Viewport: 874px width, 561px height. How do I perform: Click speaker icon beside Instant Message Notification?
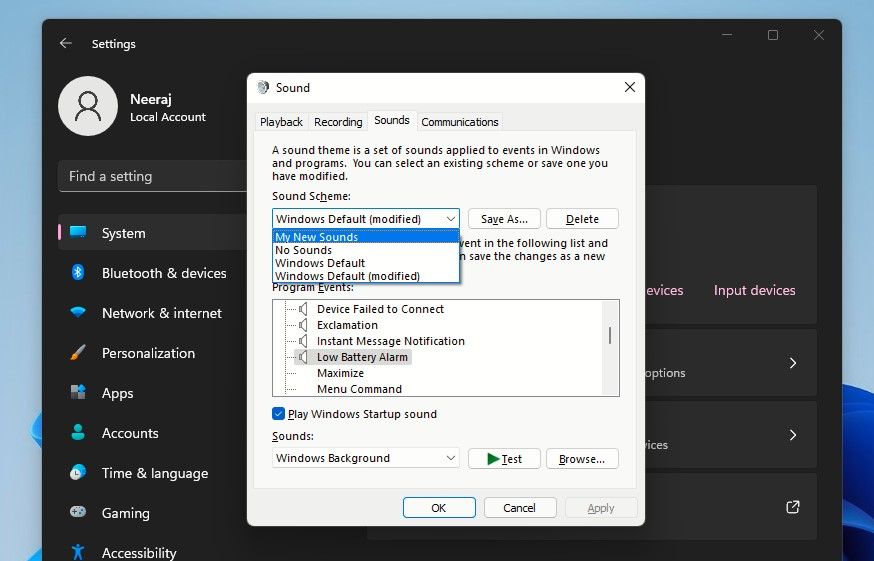click(303, 341)
